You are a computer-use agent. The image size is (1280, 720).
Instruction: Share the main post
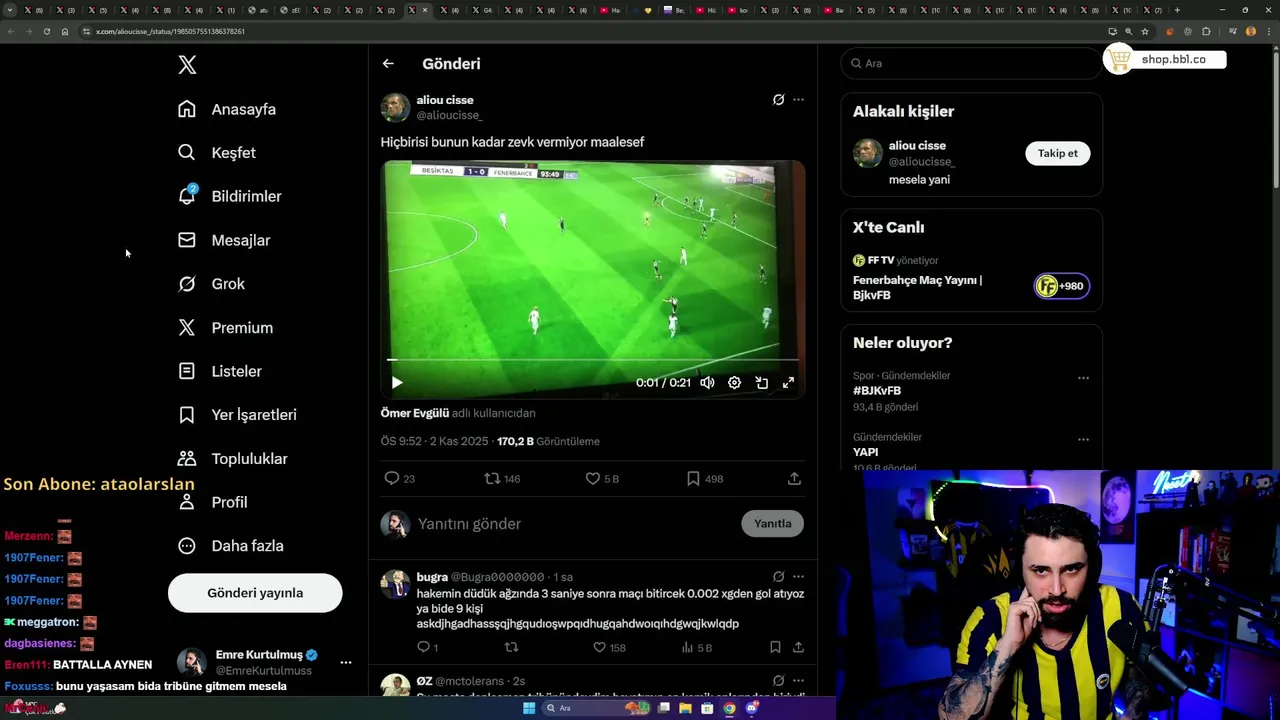click(x=794, y=479)
